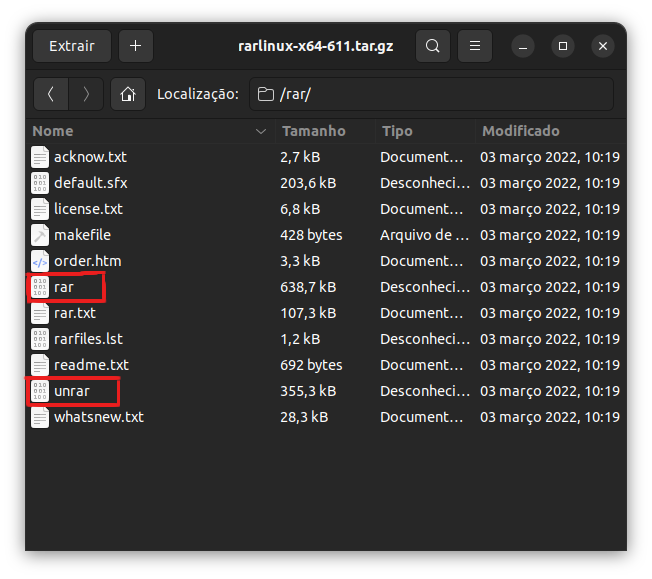The width and height of the screenshot is (652, 579).
Task: Select the order.htm code icon
Action: click(x=40, y=261)
